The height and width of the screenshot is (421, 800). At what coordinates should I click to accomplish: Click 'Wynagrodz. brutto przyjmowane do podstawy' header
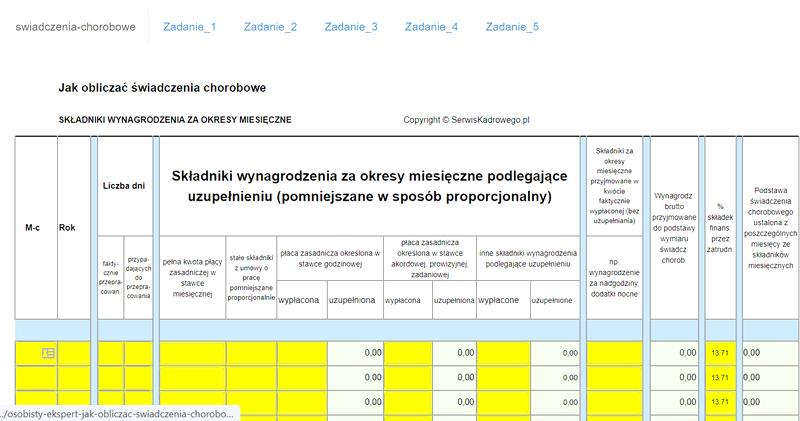coord(674,228)
